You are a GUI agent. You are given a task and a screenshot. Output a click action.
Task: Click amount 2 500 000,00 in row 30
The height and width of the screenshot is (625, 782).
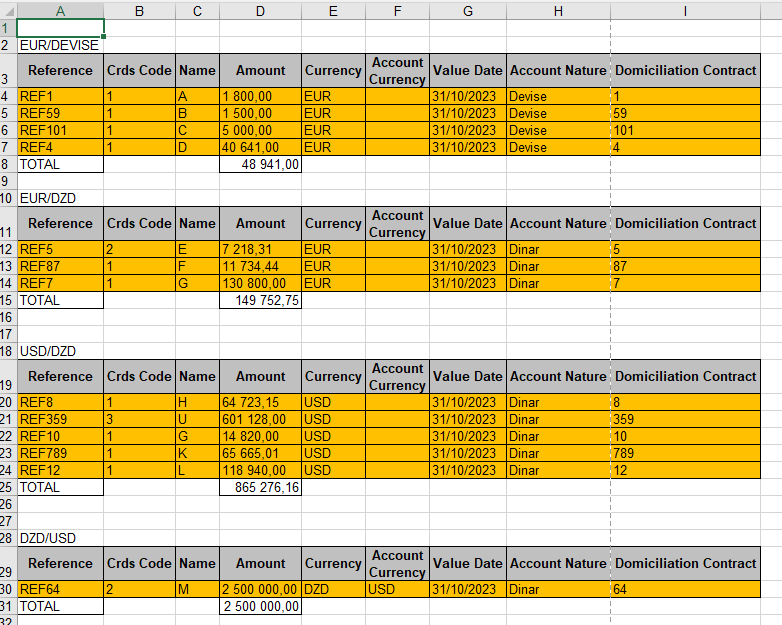coord(260,589)
